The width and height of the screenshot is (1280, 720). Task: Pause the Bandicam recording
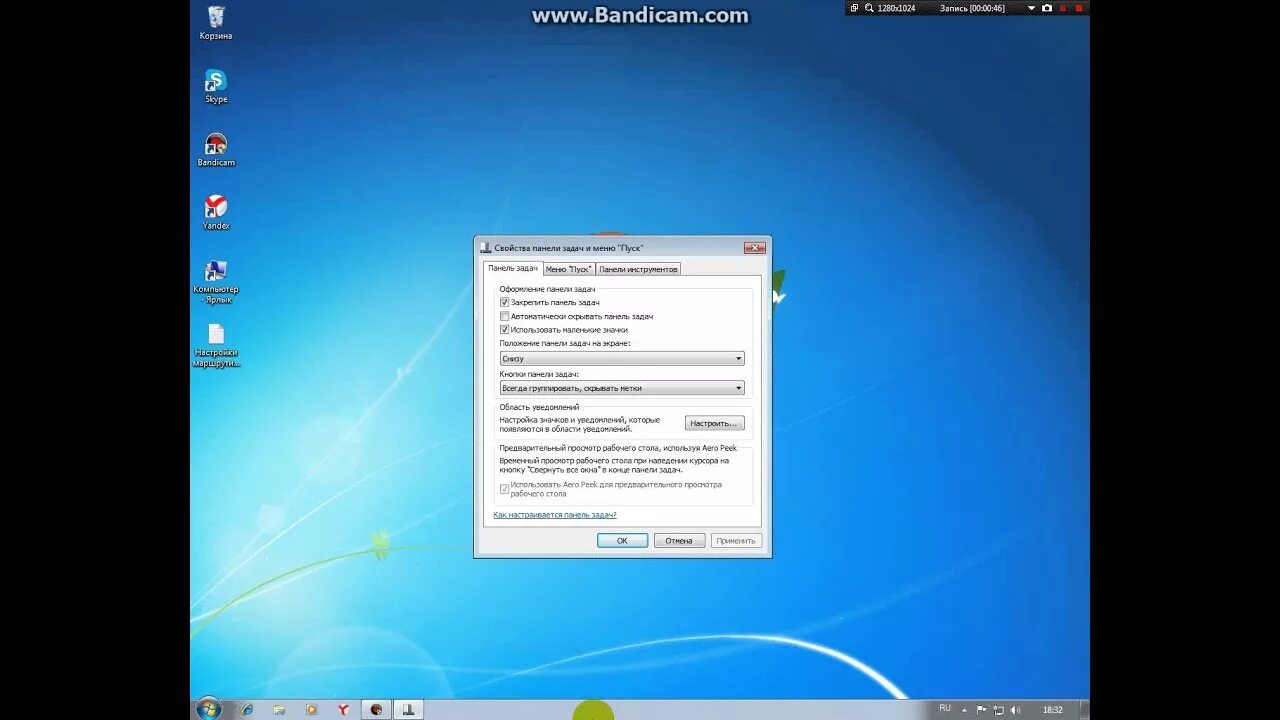pos(1063,8)
